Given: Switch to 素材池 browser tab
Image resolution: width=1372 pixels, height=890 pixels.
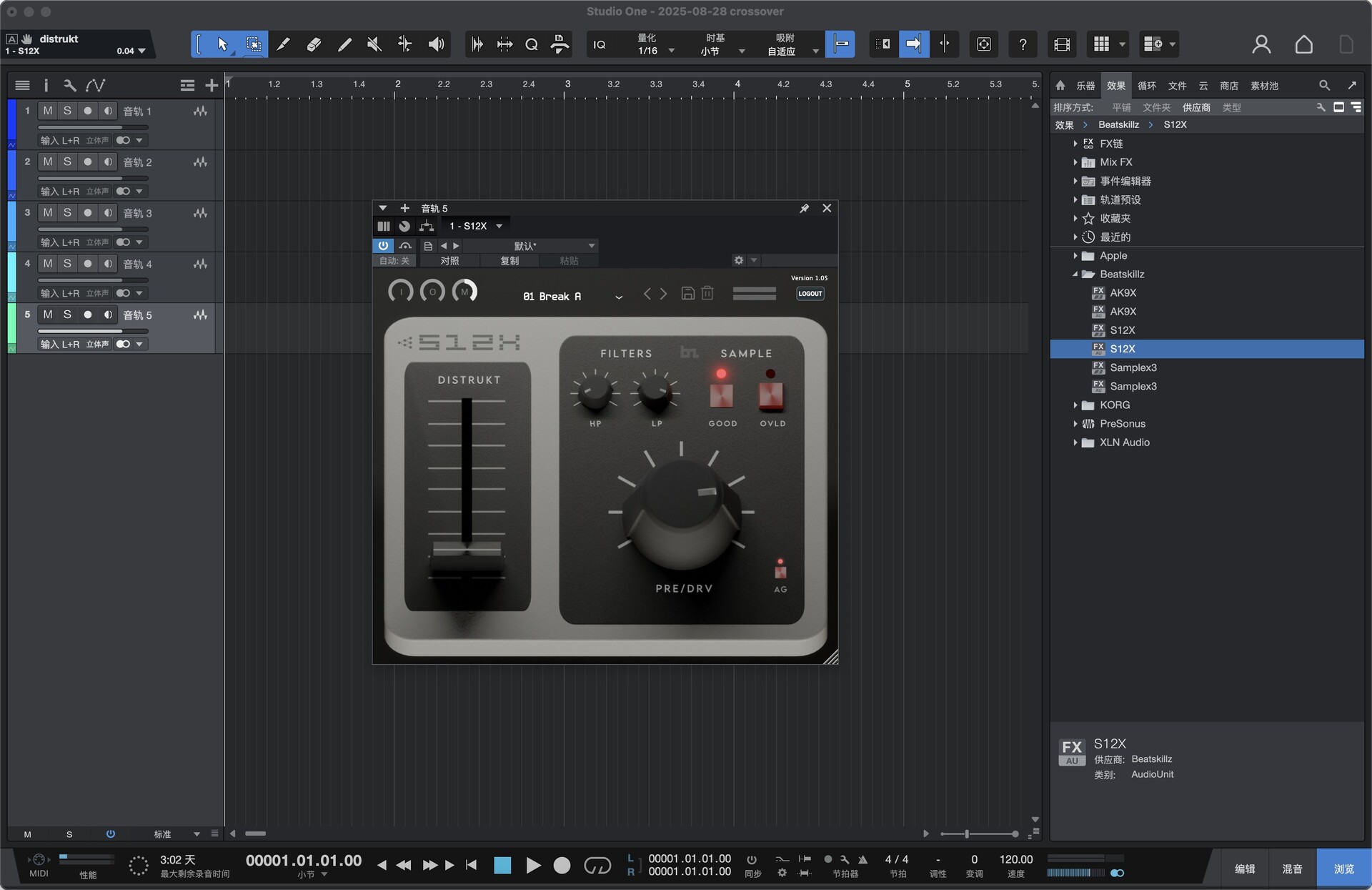Looking at the screenshot, I should click(x=1264, y=86).
